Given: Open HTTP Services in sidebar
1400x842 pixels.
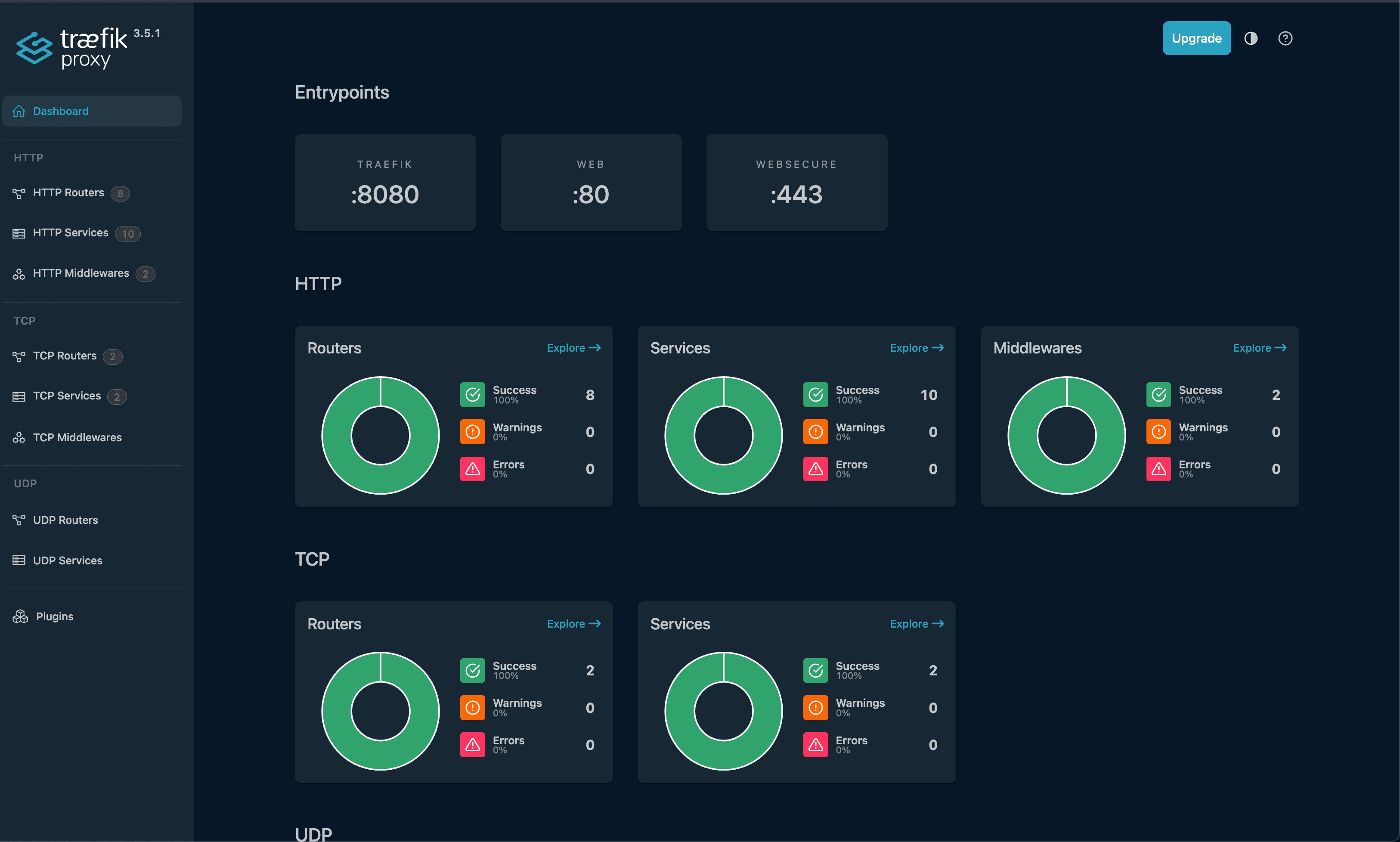Looking at the screenshot, I should [92, 233].
